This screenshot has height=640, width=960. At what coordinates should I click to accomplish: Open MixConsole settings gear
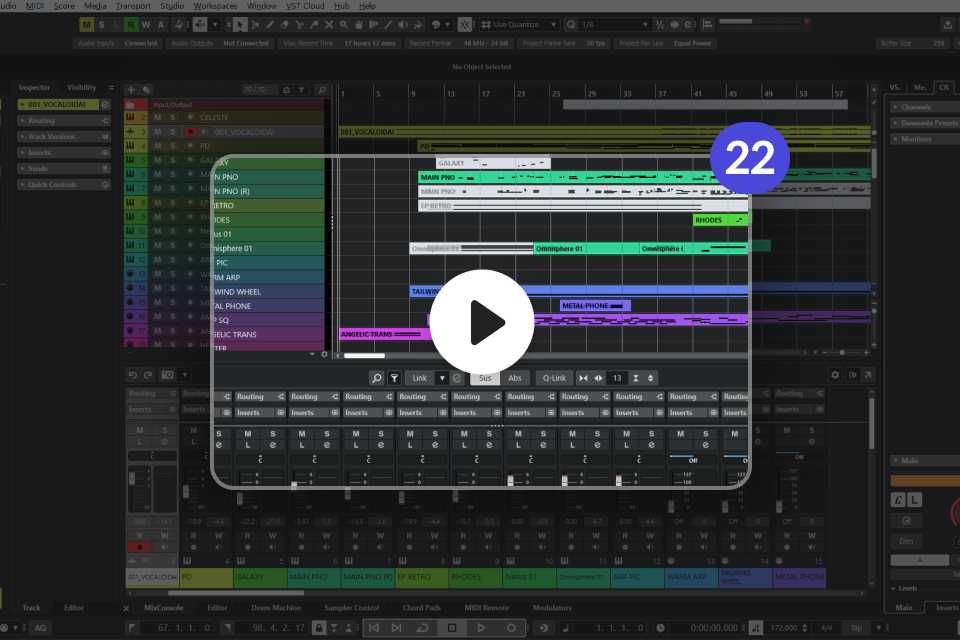pyautogui.click(x=835, y=375)
